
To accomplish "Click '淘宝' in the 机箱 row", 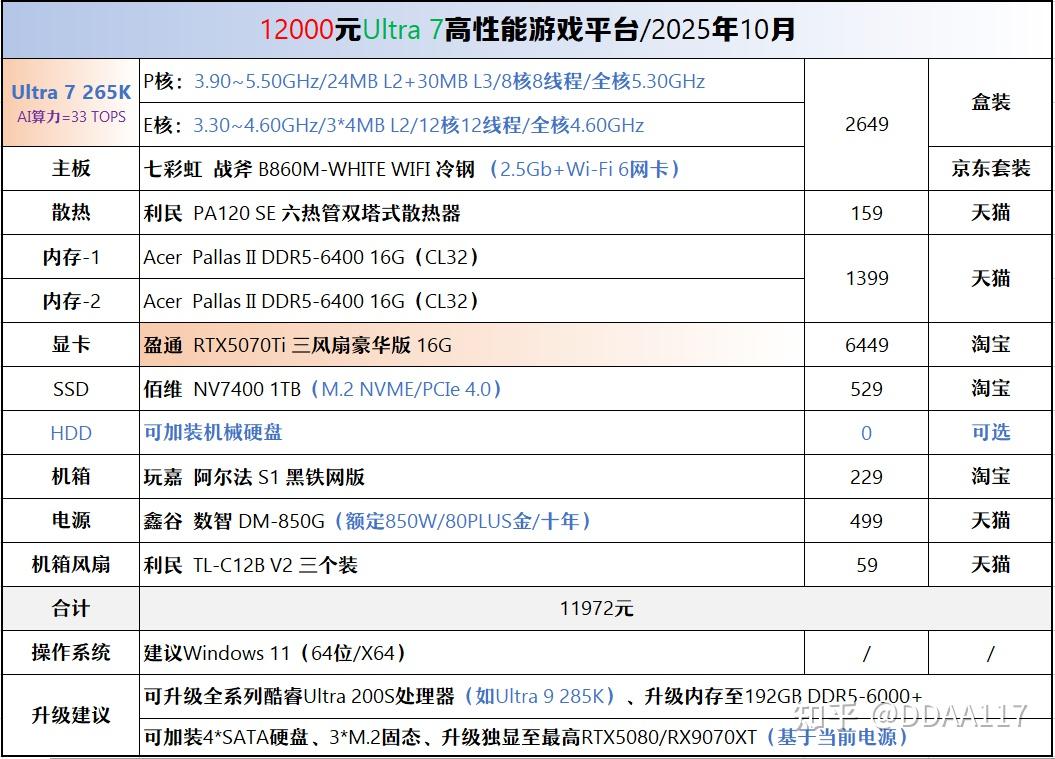I will tap(990, 476).
